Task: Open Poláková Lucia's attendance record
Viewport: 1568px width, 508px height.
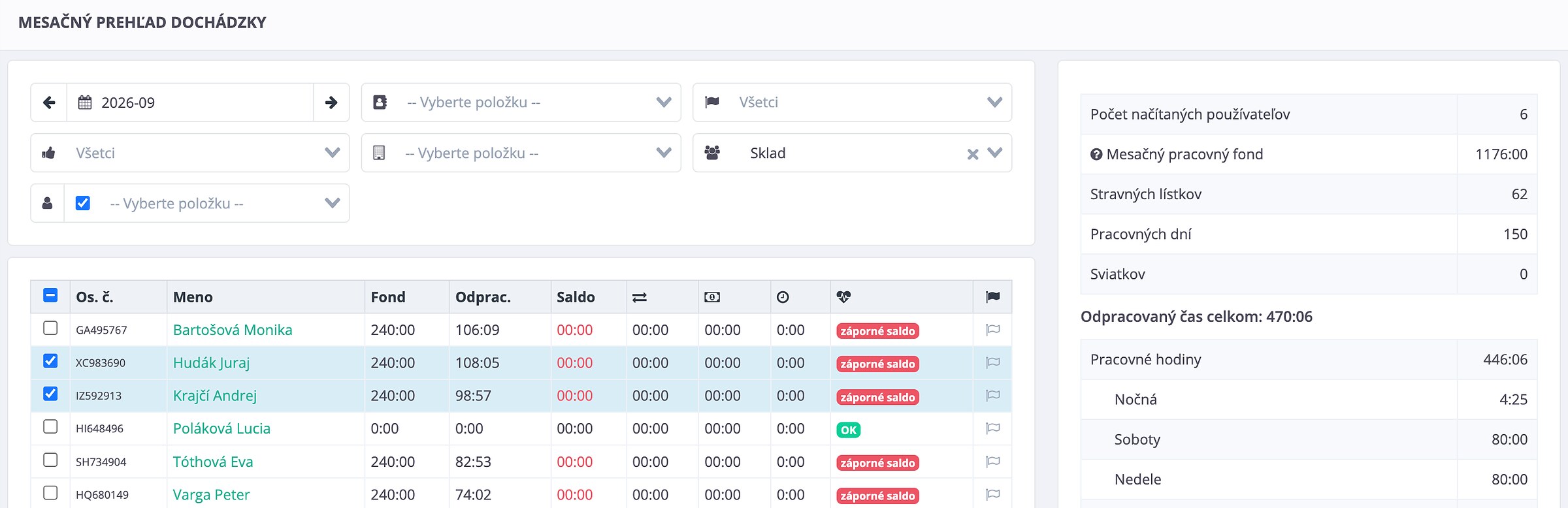Action: tap(221, 428)
